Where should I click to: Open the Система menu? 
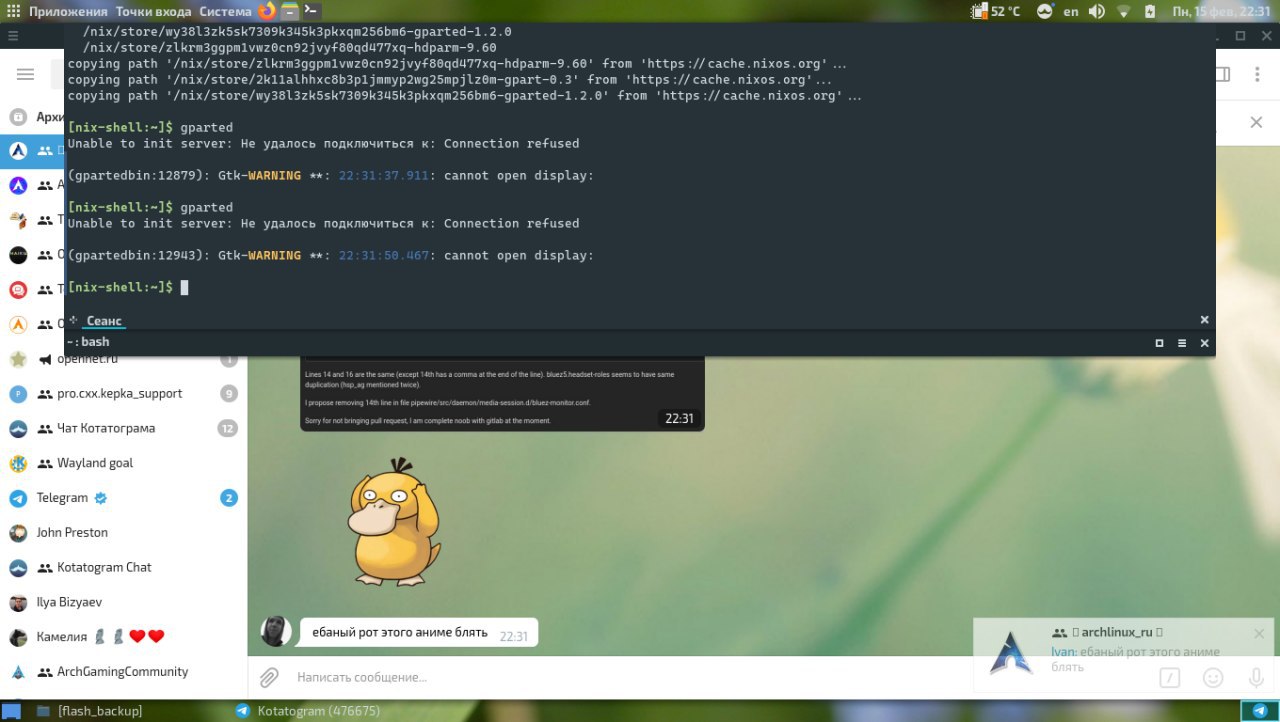pyautogui.click(x=225, y=11)
